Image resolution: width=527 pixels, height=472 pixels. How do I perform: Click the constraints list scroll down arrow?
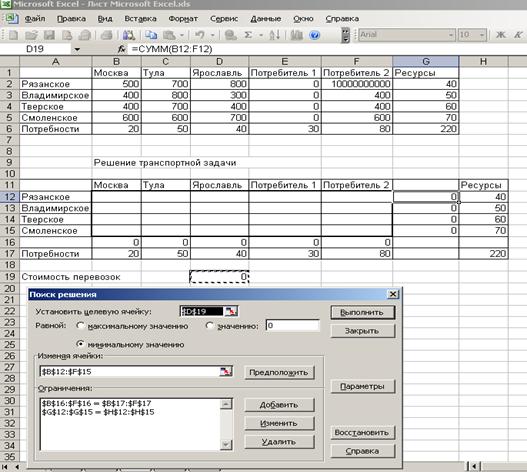226,445
